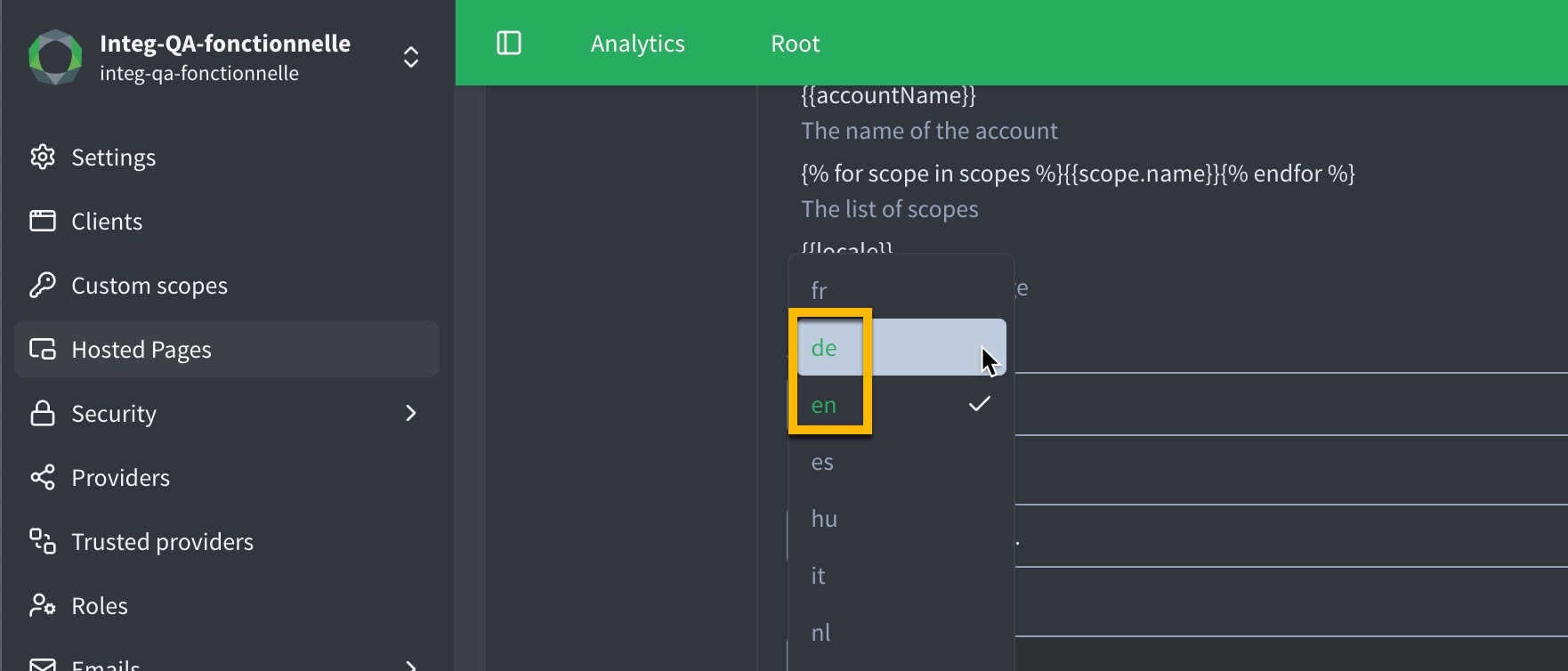Toggle the sidebar panel icon

pyautogui.click(x=509, y=43)
